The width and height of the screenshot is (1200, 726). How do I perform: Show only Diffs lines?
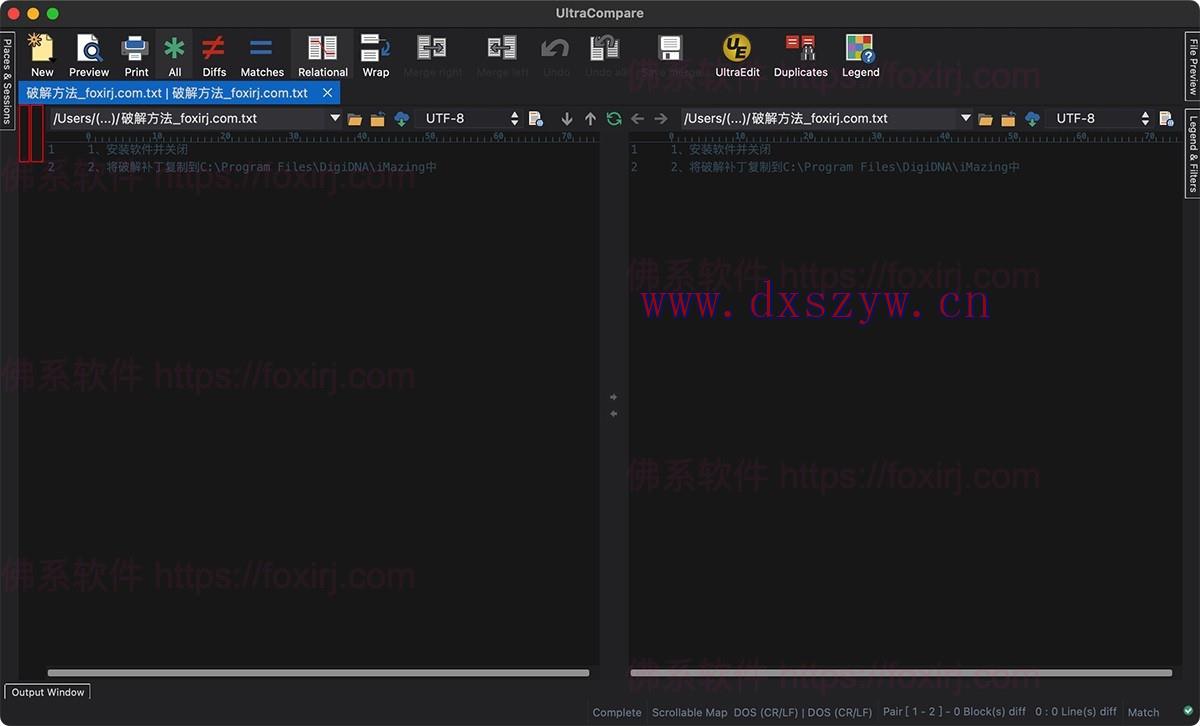[x=214, y=55]
